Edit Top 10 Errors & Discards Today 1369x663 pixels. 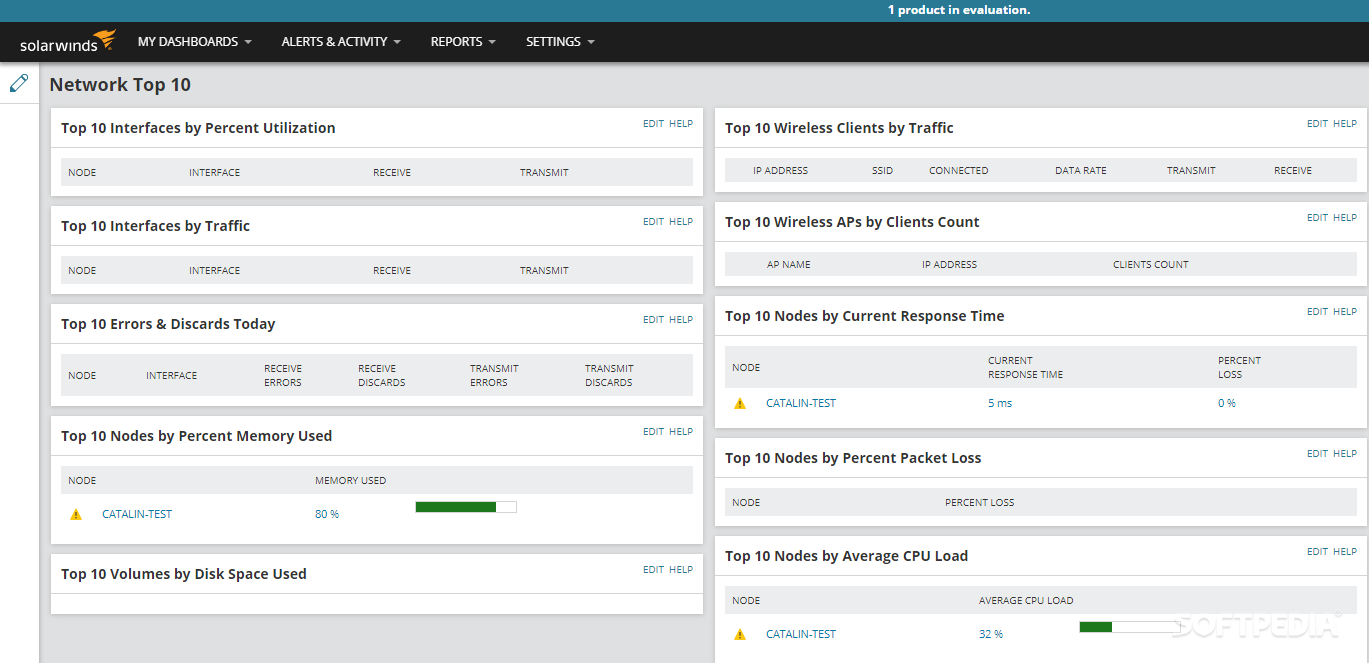(653, 320)
